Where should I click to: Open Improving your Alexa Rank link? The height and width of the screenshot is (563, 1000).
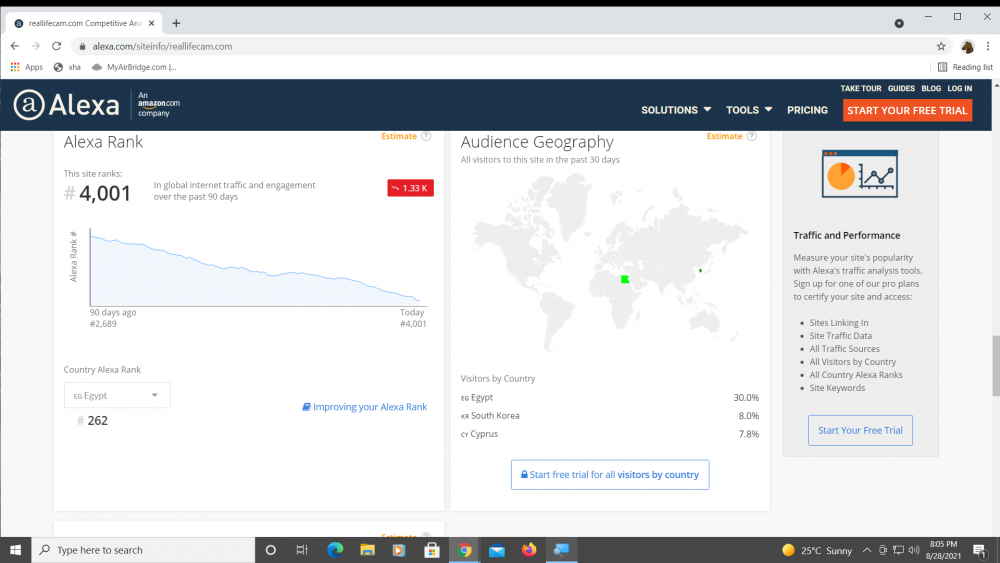point(365,407)
